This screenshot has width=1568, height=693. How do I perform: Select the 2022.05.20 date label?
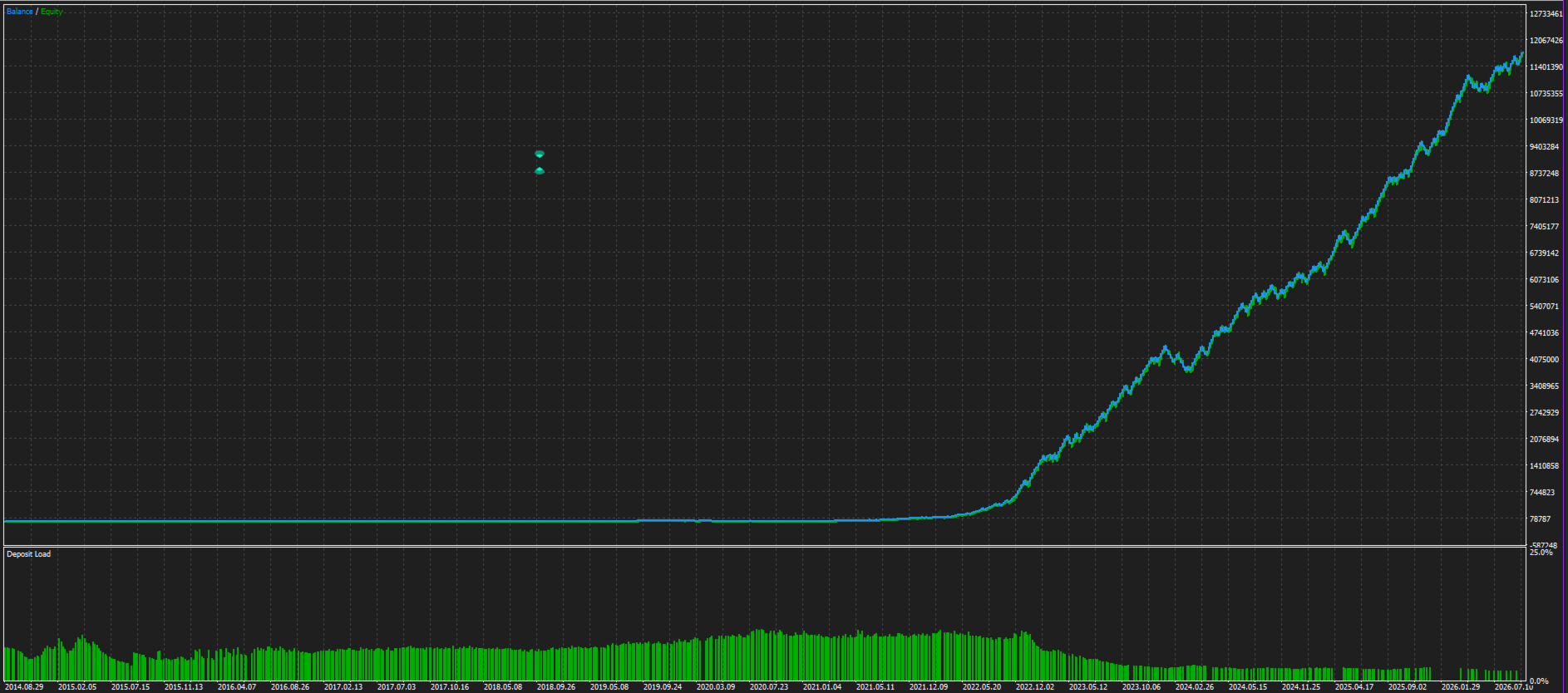(x=982, y=687)
